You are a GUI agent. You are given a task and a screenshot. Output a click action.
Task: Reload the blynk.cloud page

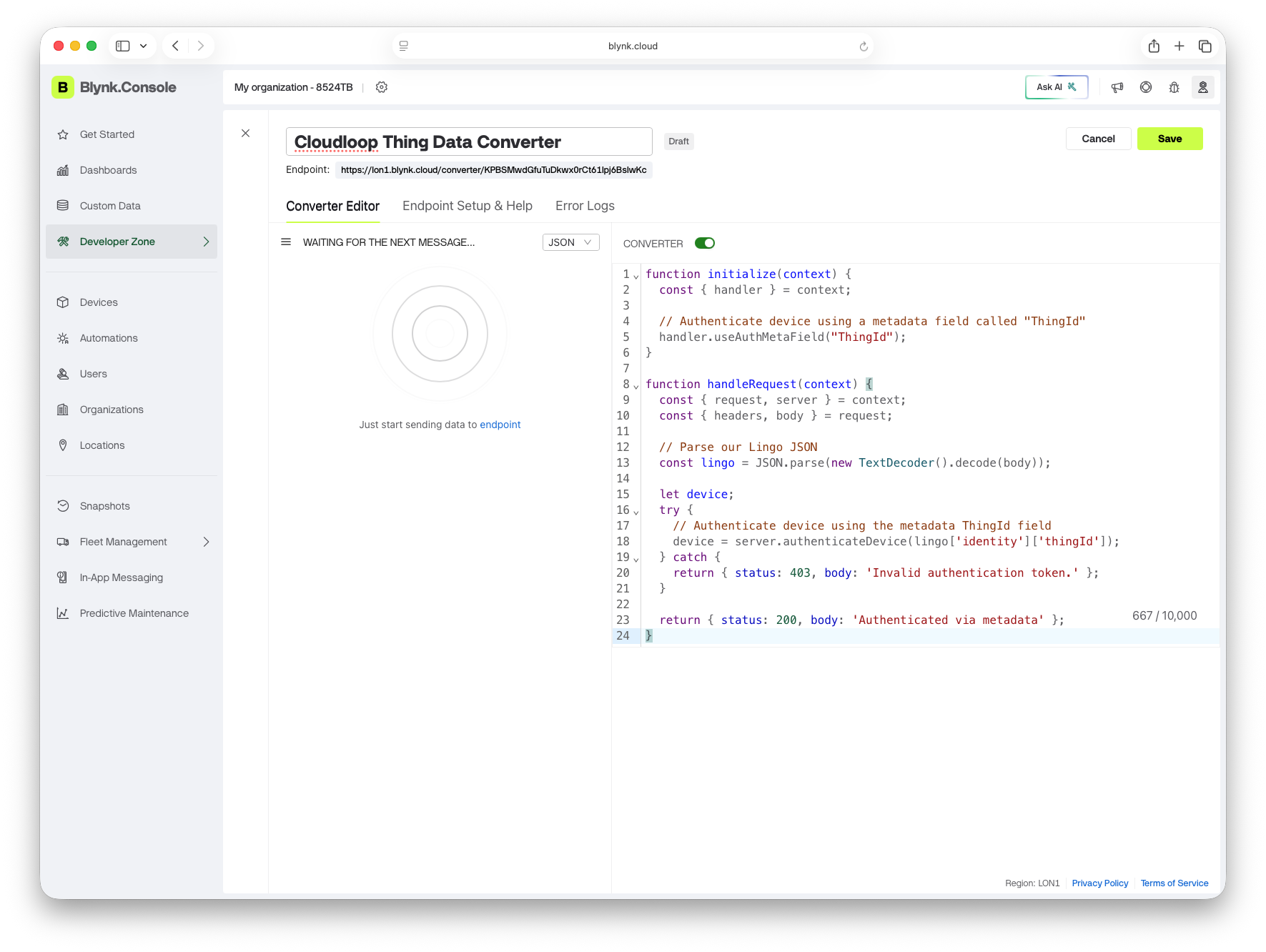[x=864, y=46]
